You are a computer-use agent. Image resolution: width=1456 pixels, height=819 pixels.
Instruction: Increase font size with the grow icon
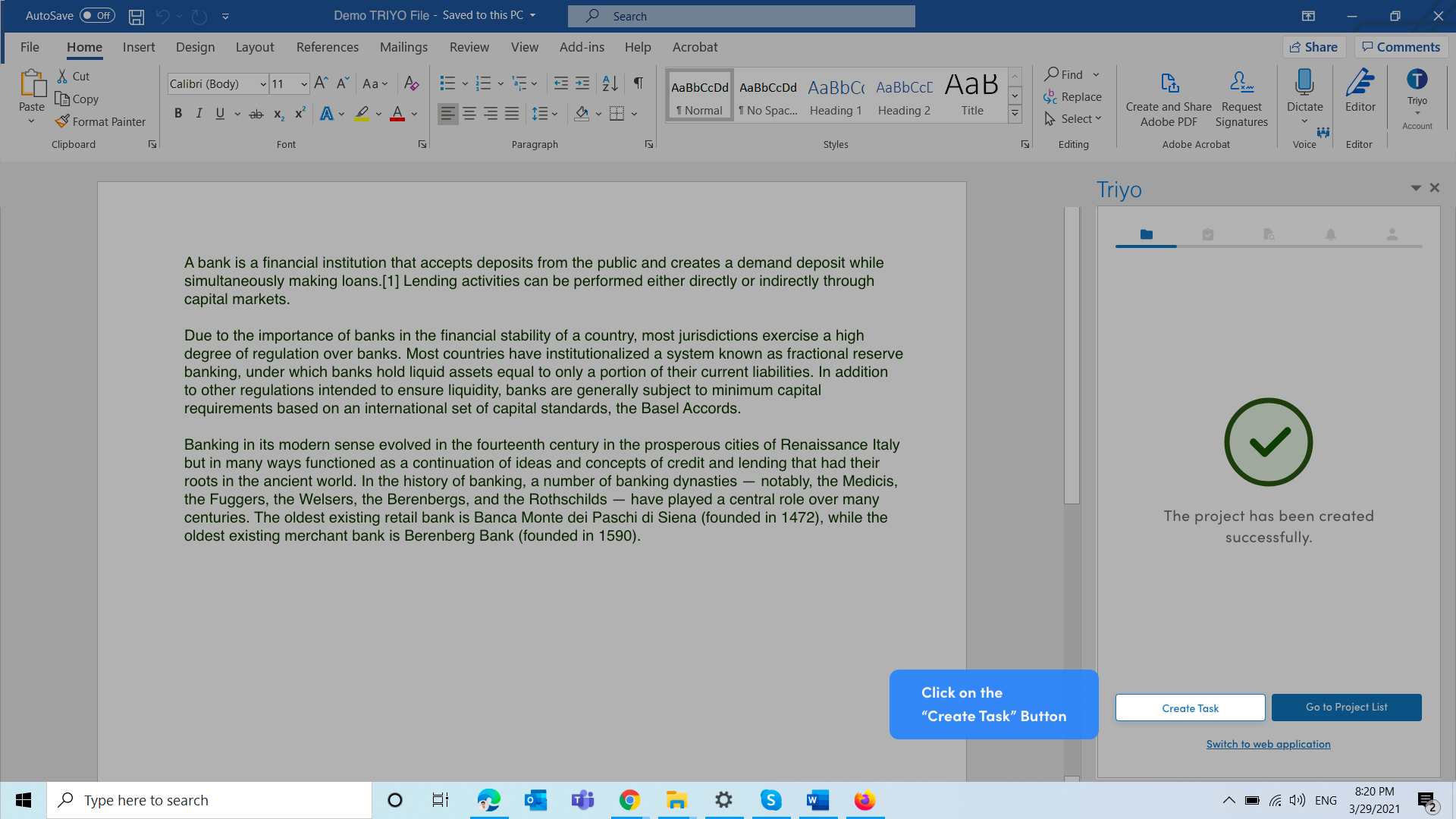(321, 83)
